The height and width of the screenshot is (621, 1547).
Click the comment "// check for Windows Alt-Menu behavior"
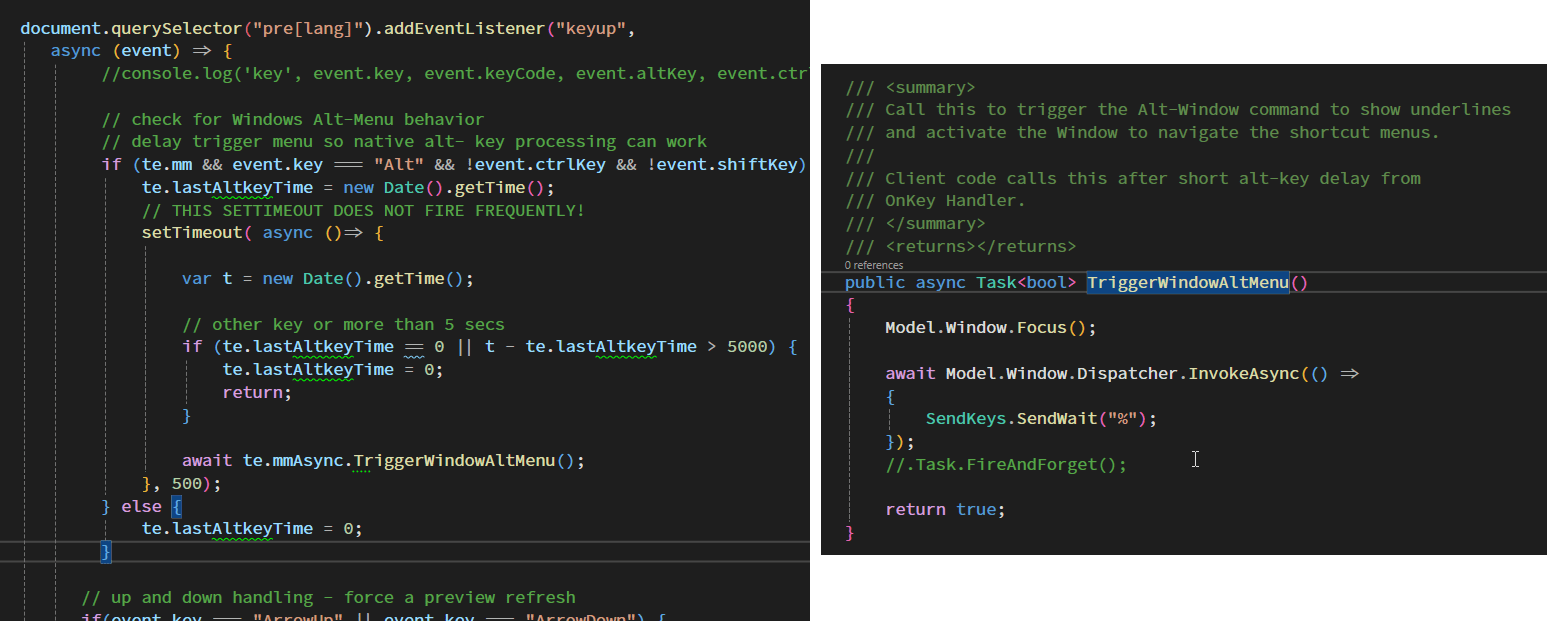coord(292,119)
